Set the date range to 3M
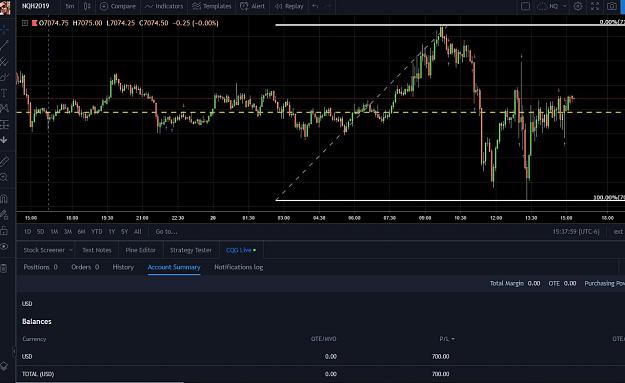 68,232
